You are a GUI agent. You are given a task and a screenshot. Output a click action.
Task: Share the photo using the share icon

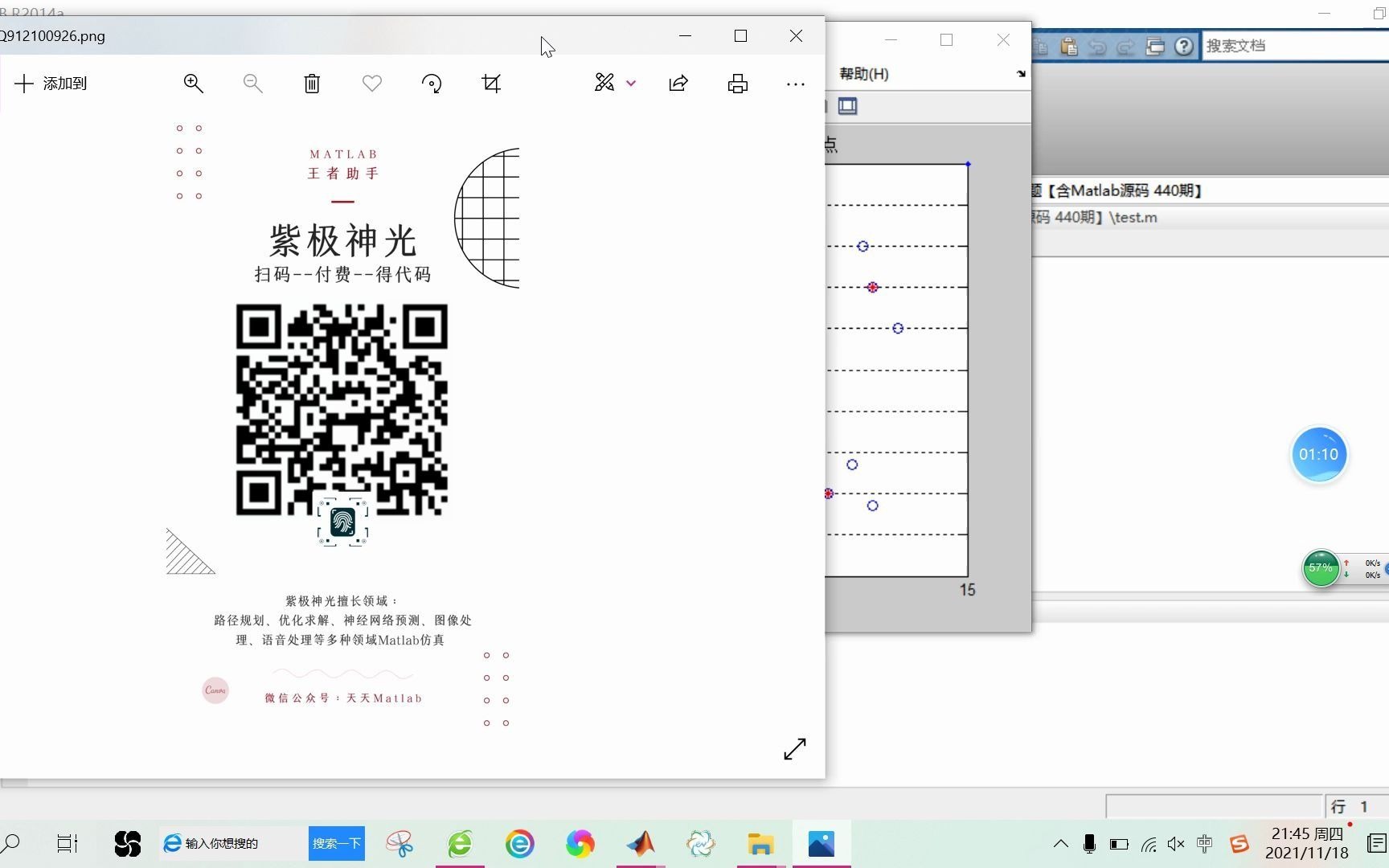tap(678, 84)
